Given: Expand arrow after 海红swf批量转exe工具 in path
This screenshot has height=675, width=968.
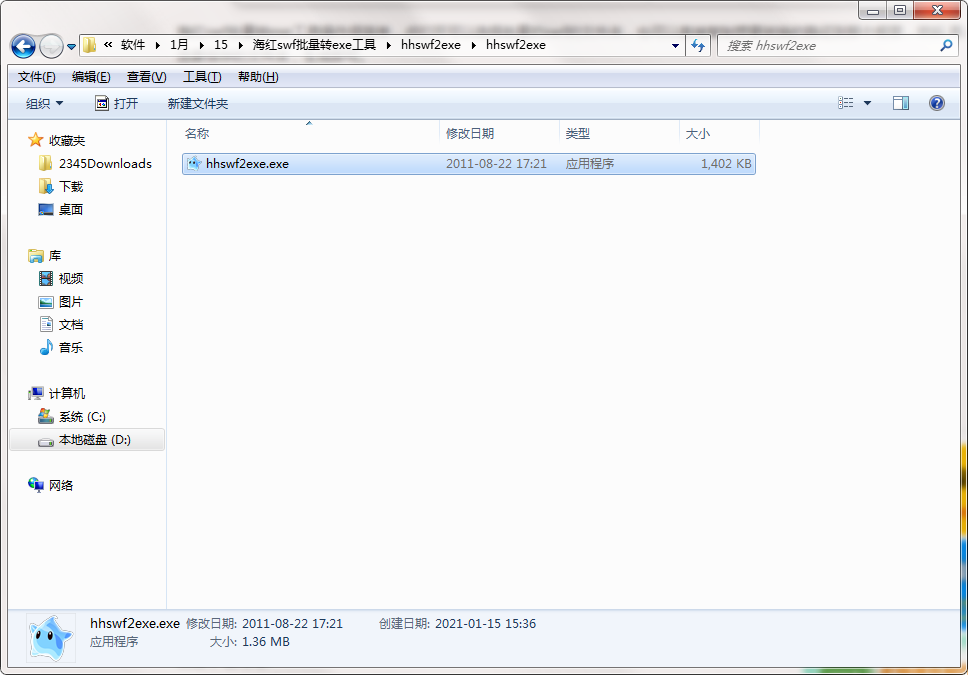Looking at the screenshot, I should (x=388, y=45).
